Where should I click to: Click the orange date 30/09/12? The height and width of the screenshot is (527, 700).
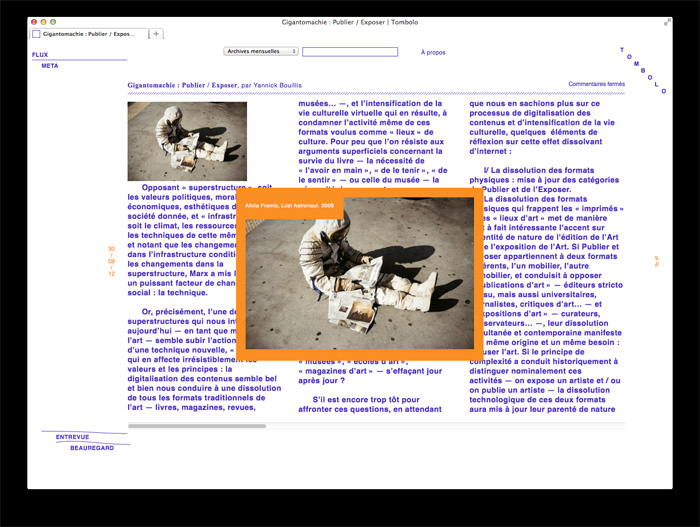[112, 261]
